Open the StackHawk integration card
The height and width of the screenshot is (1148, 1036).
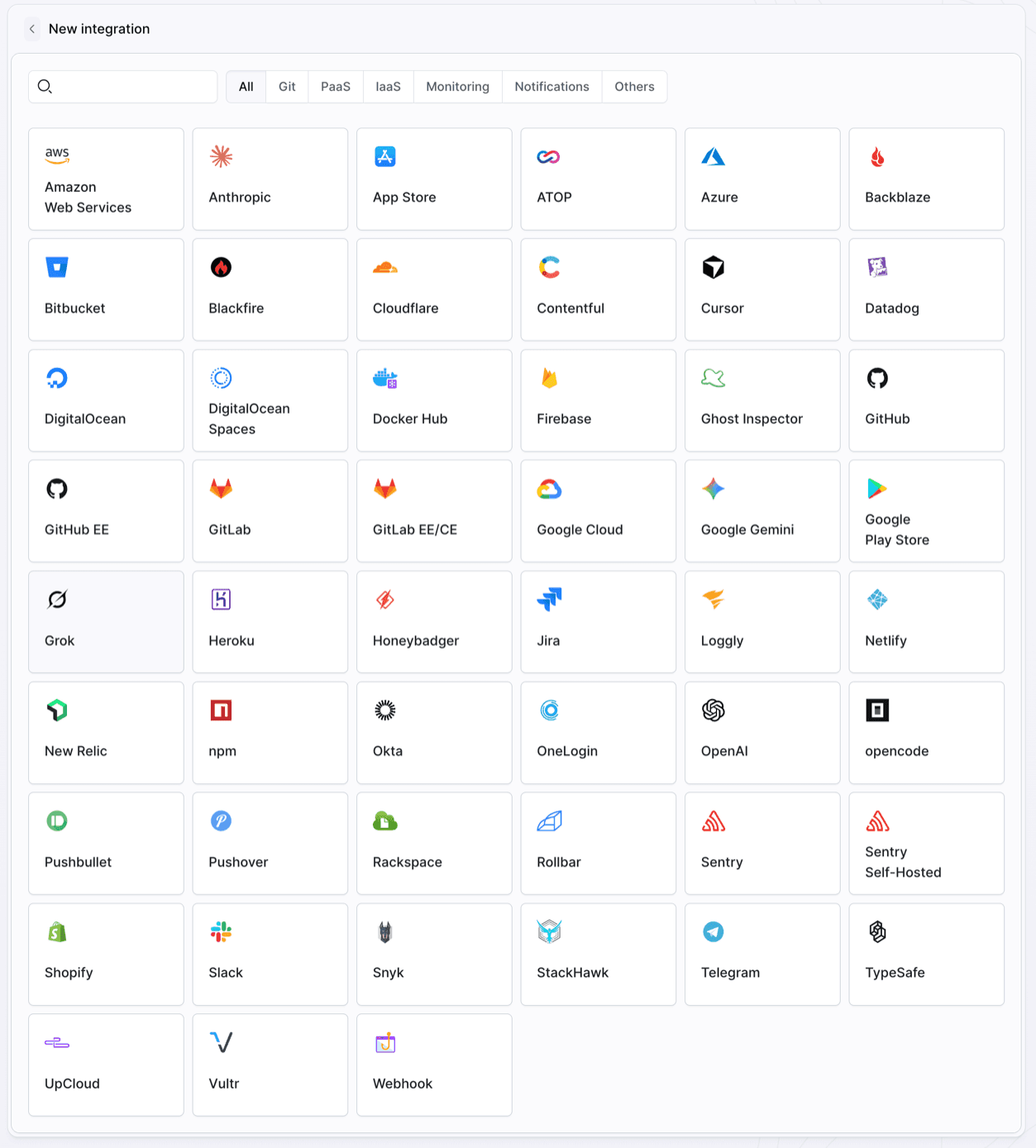[x=599, y=954]
